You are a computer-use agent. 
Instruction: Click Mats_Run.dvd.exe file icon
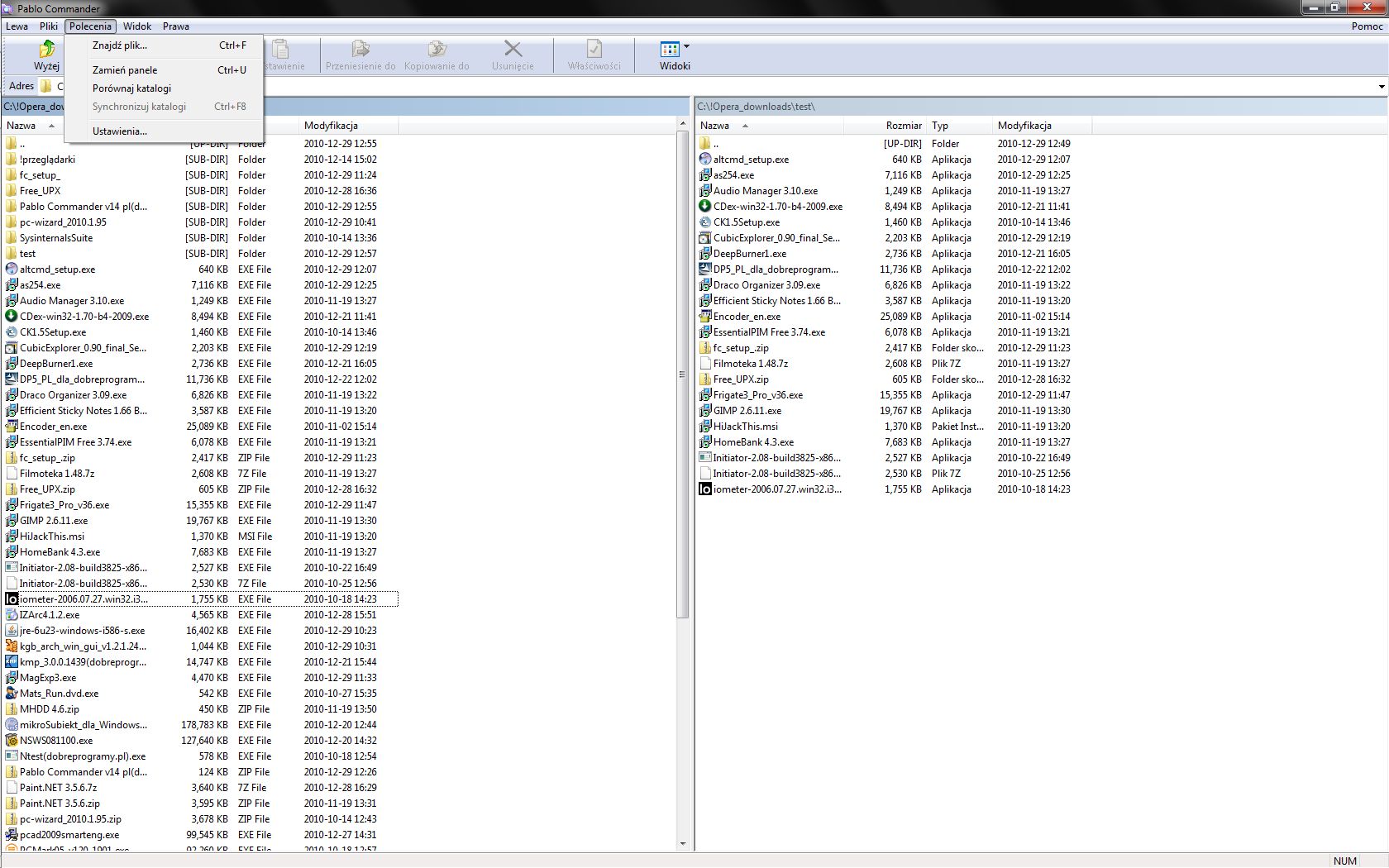(x=12, y=694)
